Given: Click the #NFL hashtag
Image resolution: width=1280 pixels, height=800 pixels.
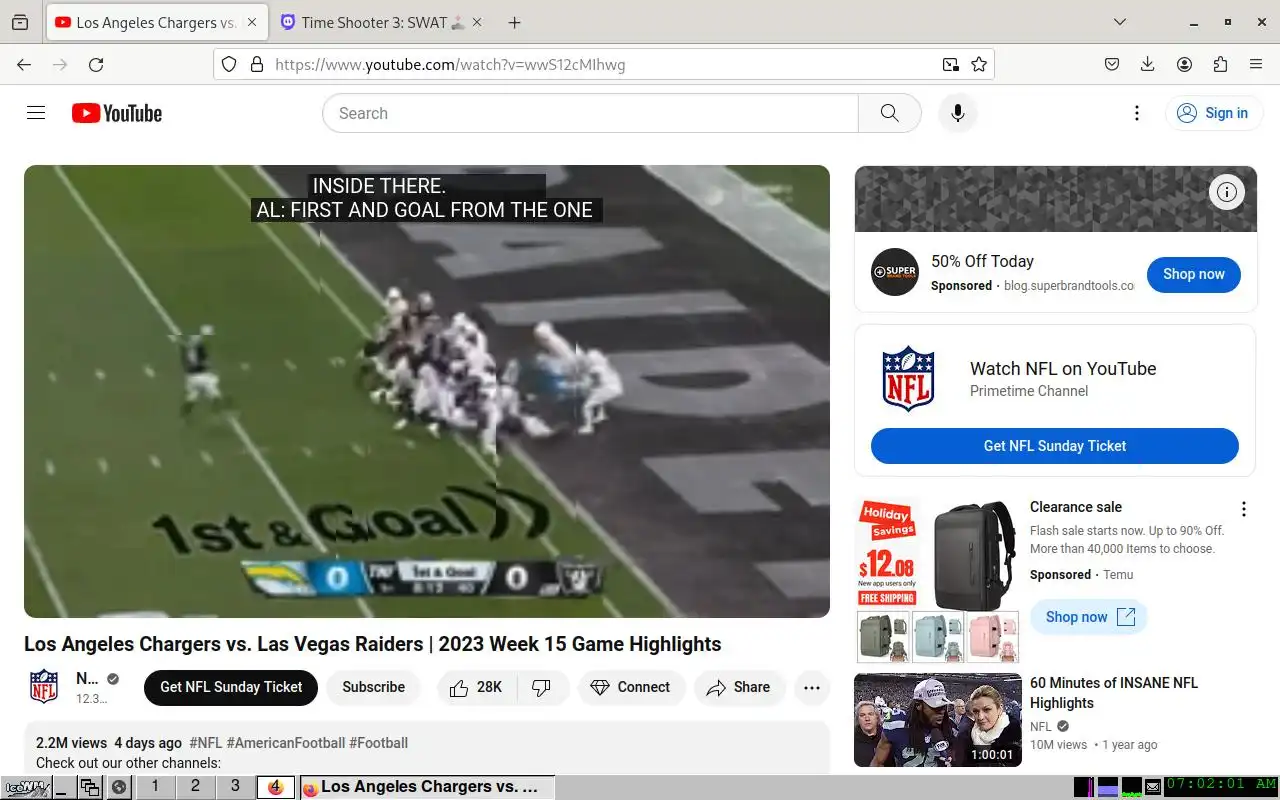Looking at the screenshot, I should coord(206,743).
